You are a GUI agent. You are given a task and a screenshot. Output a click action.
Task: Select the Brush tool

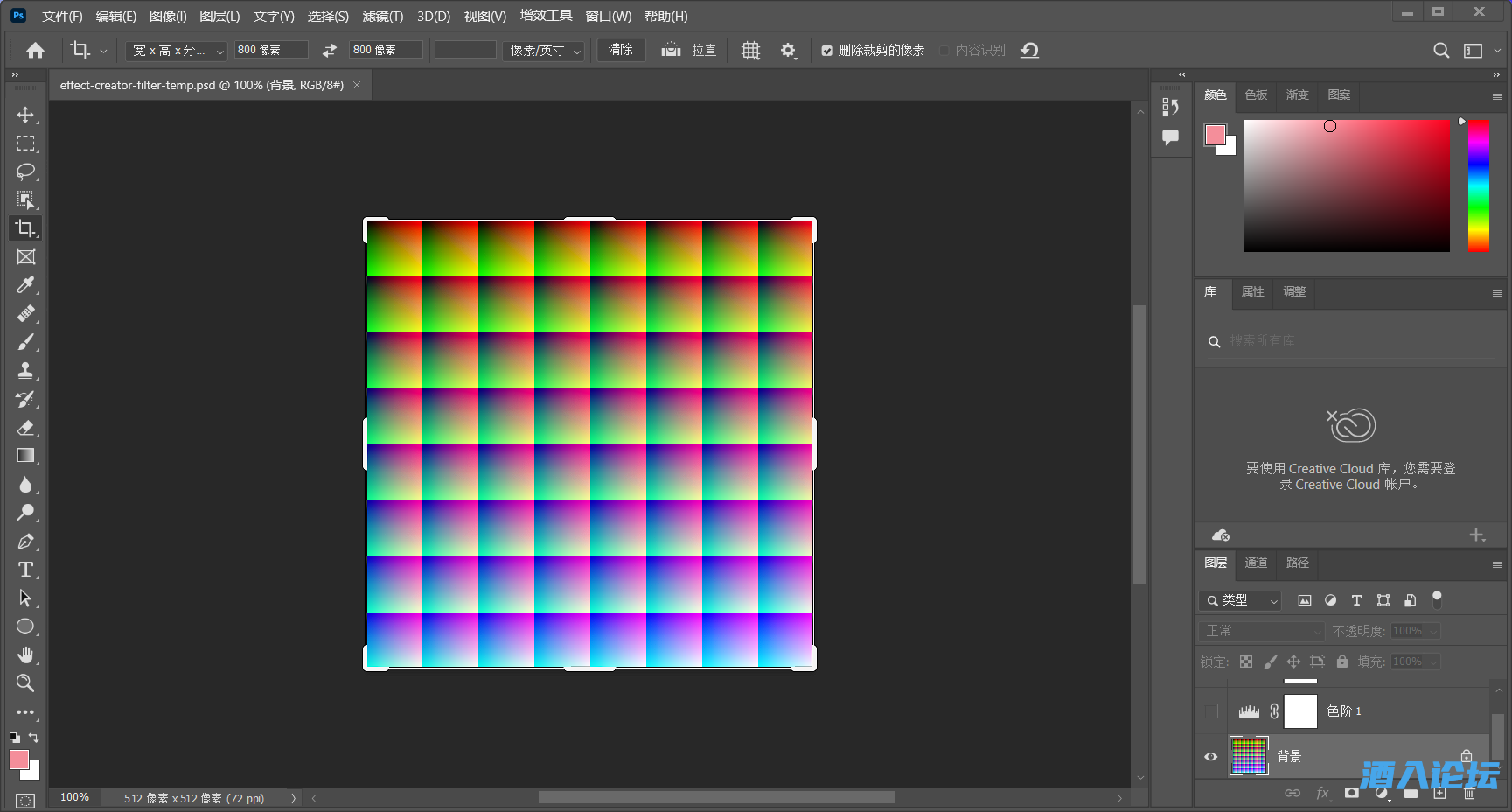(25, 342)
